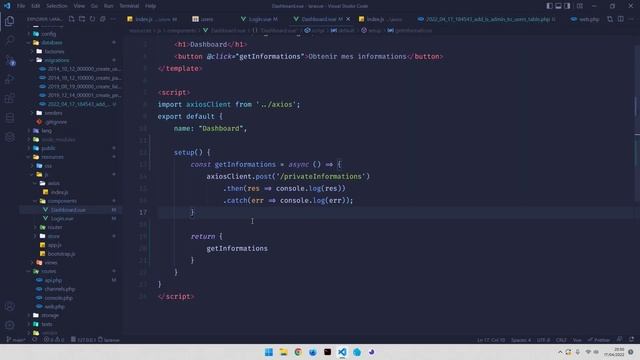
Task: Open Manage gear icon in activity bar
Action: click(9, 325)
